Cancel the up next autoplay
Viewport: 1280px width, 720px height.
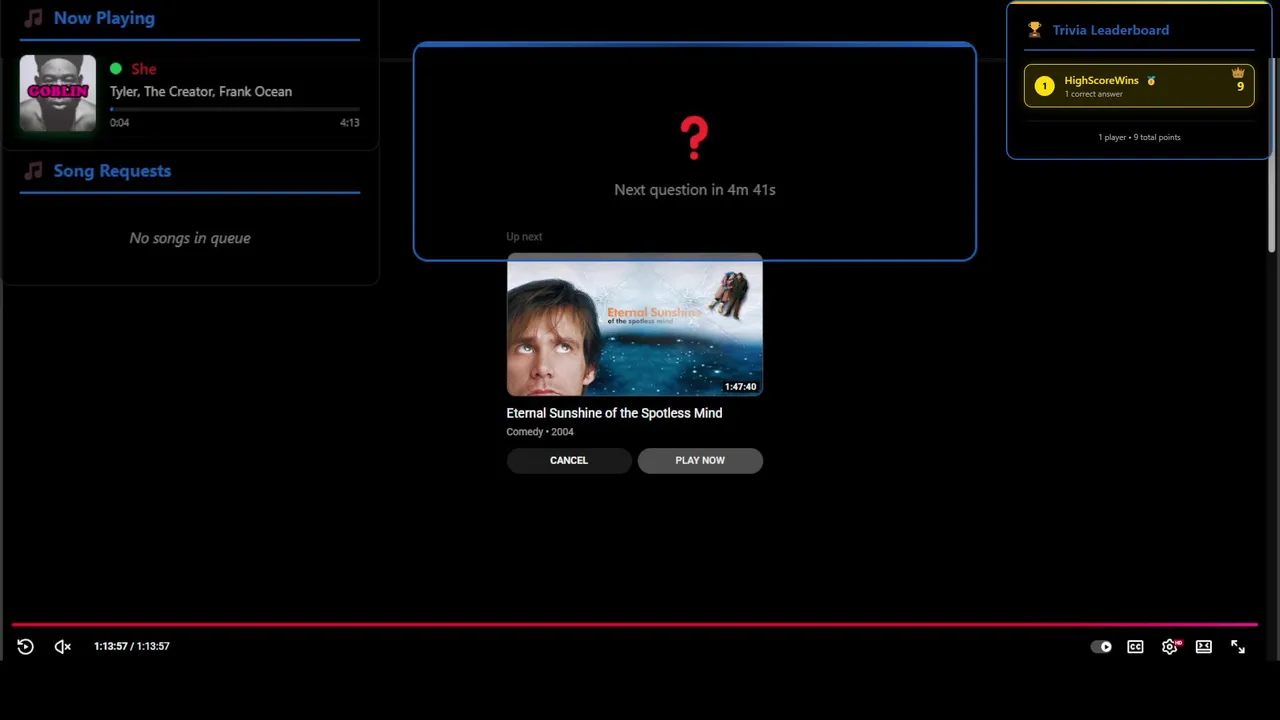569,460
